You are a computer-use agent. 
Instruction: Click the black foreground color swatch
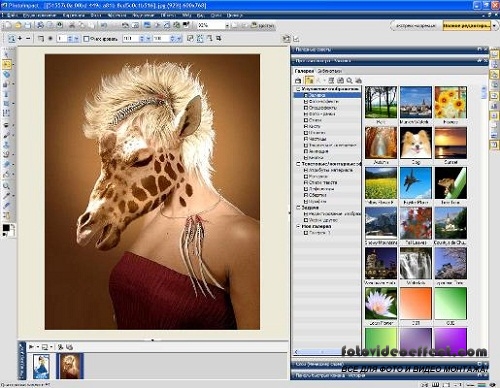[6, 228]
